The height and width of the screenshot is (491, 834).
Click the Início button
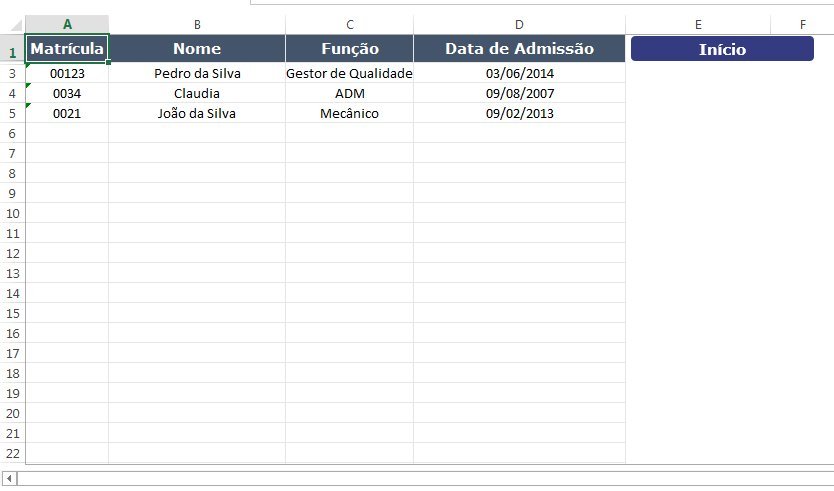[x=722, y=49]
